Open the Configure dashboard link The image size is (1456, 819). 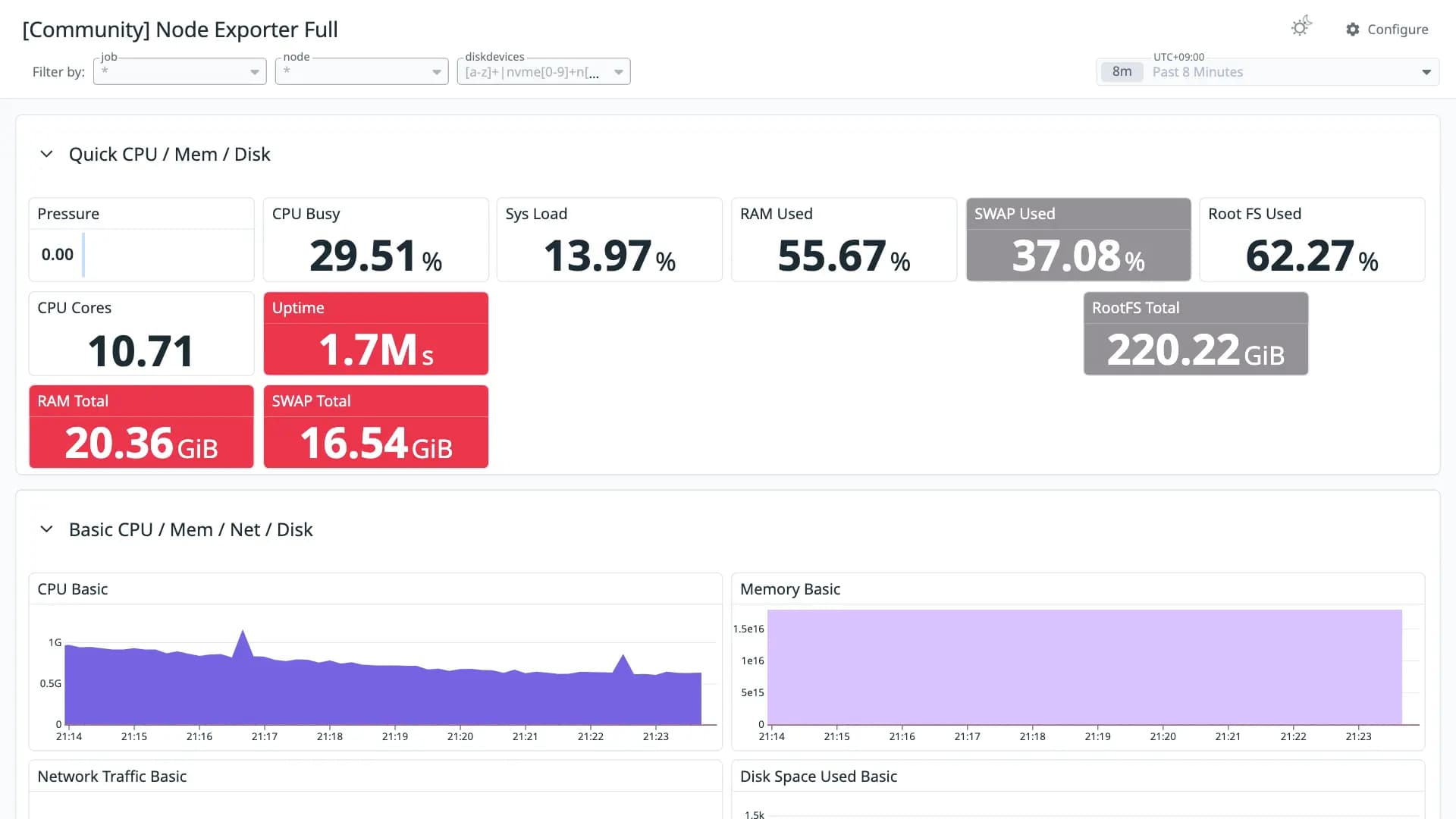[1387, 29]
